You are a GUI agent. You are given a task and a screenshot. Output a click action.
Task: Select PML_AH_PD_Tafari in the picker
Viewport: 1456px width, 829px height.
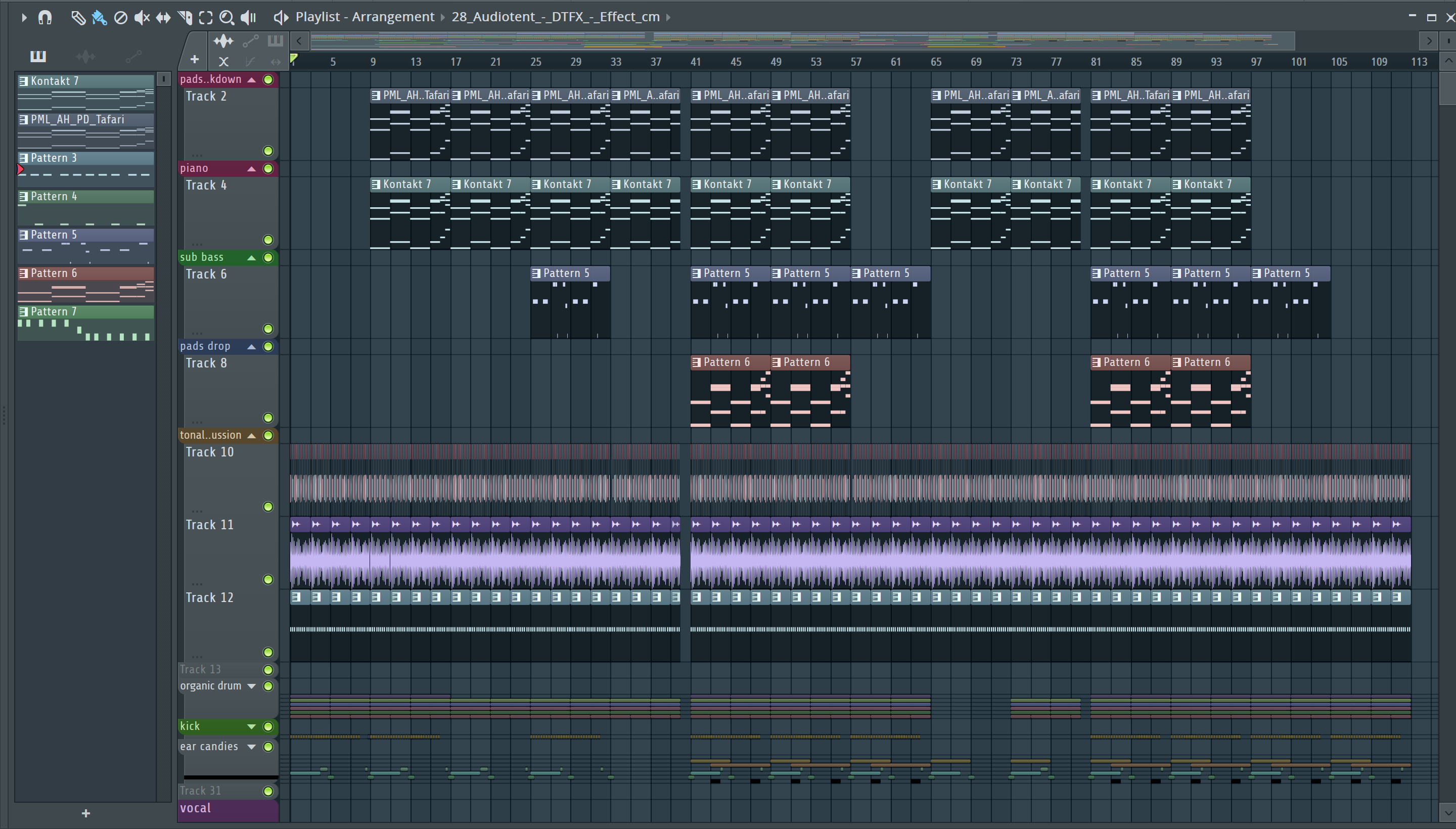[85, 130]
